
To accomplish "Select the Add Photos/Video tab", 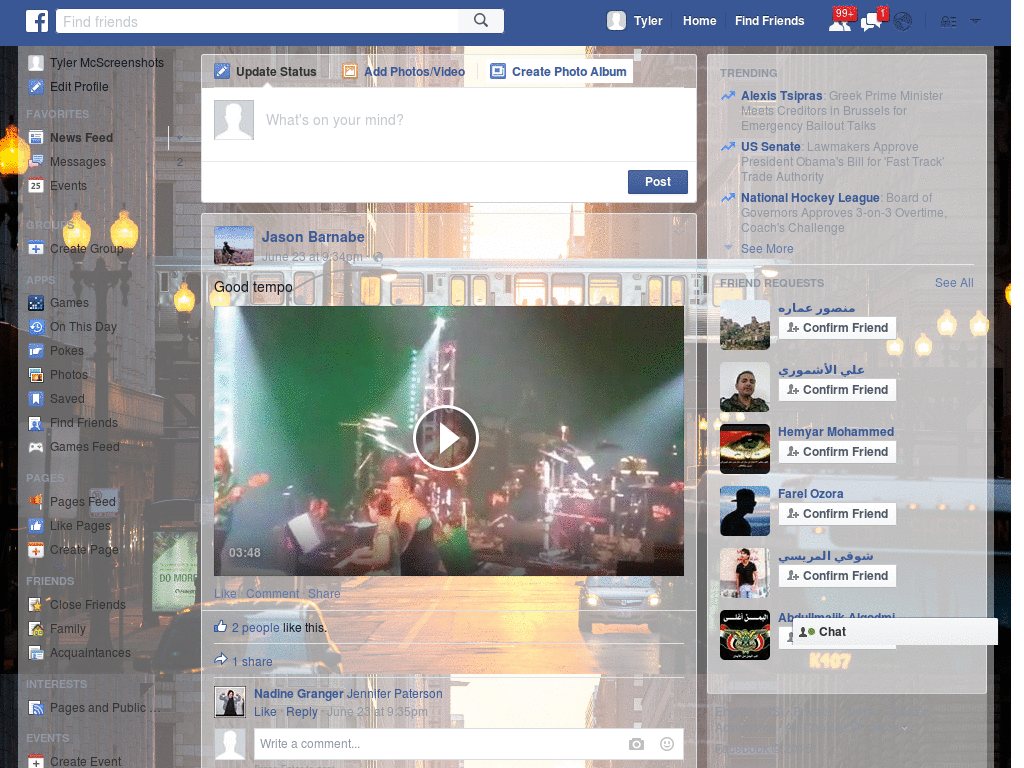I will point(404,72).
